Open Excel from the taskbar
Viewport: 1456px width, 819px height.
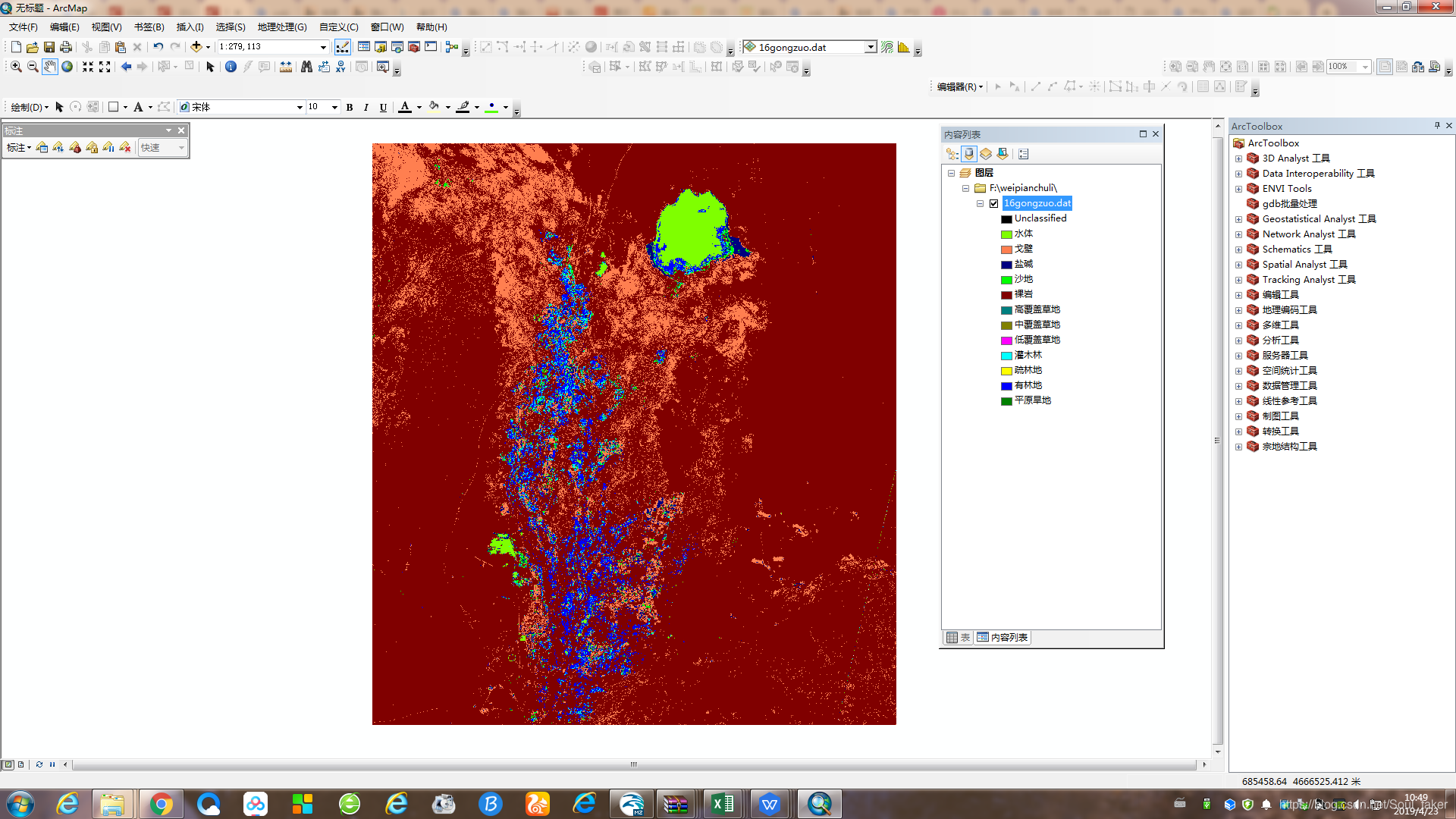tap(723, 804)
